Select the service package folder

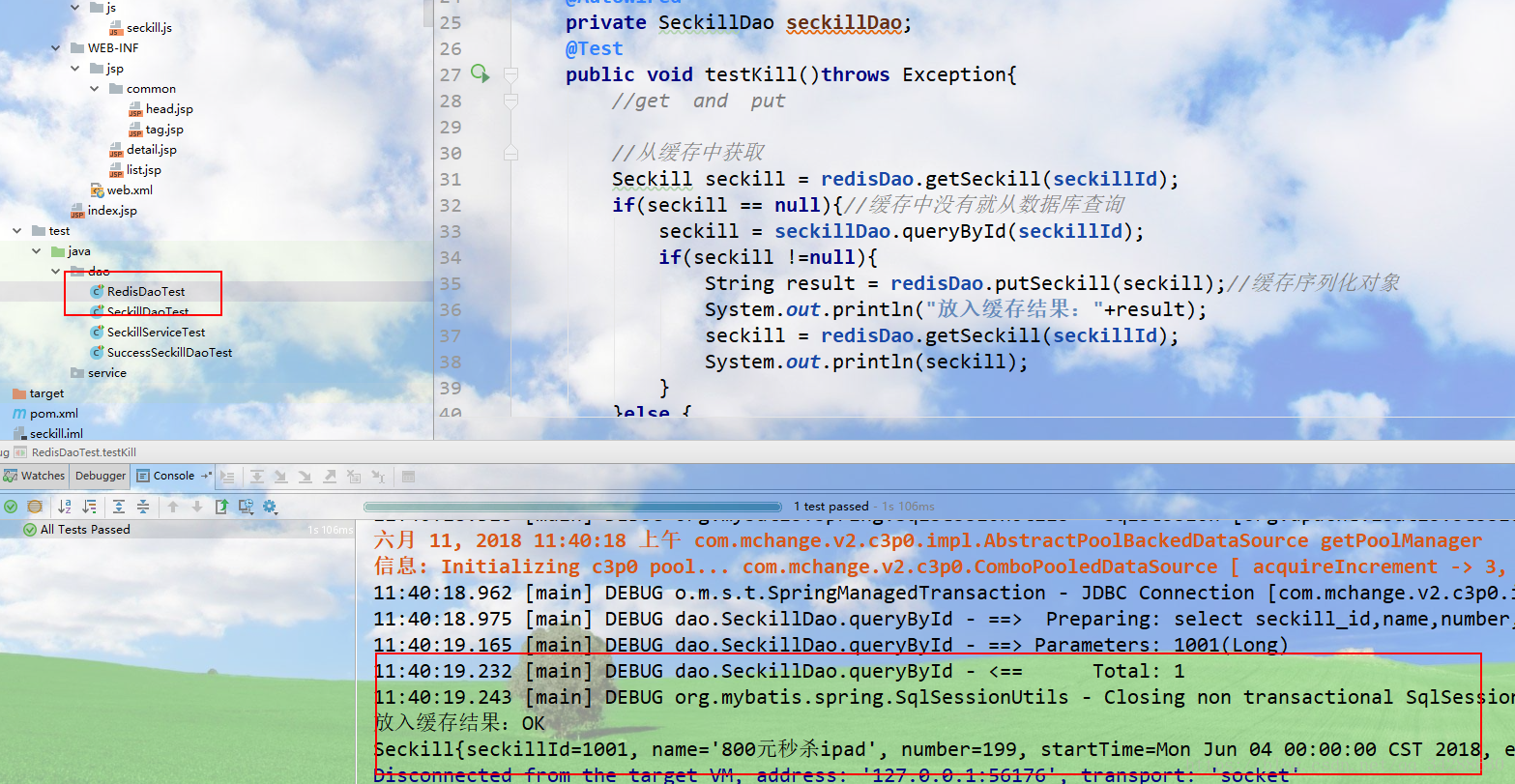(99, 373)
